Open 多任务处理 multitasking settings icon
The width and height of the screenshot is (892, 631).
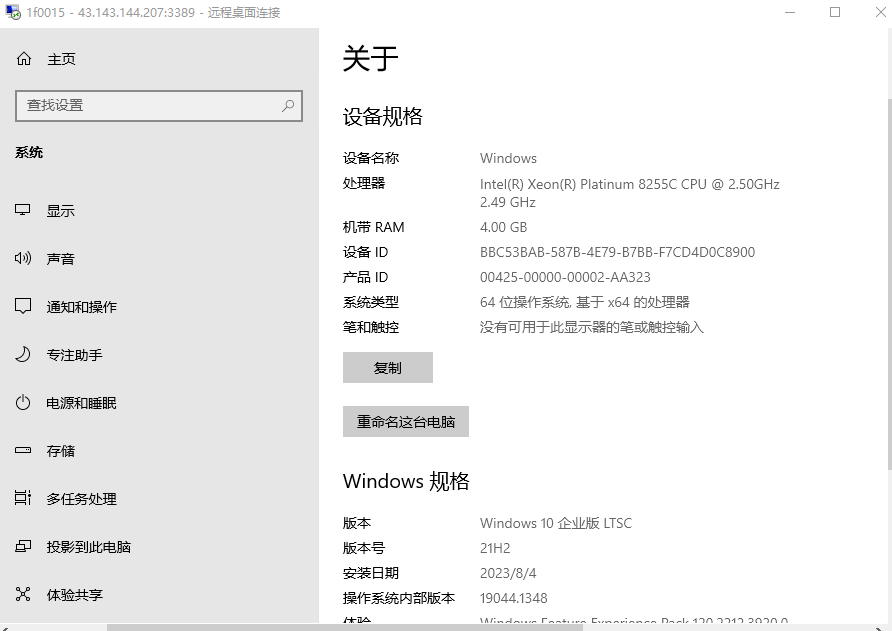click(x=22, y=498)
